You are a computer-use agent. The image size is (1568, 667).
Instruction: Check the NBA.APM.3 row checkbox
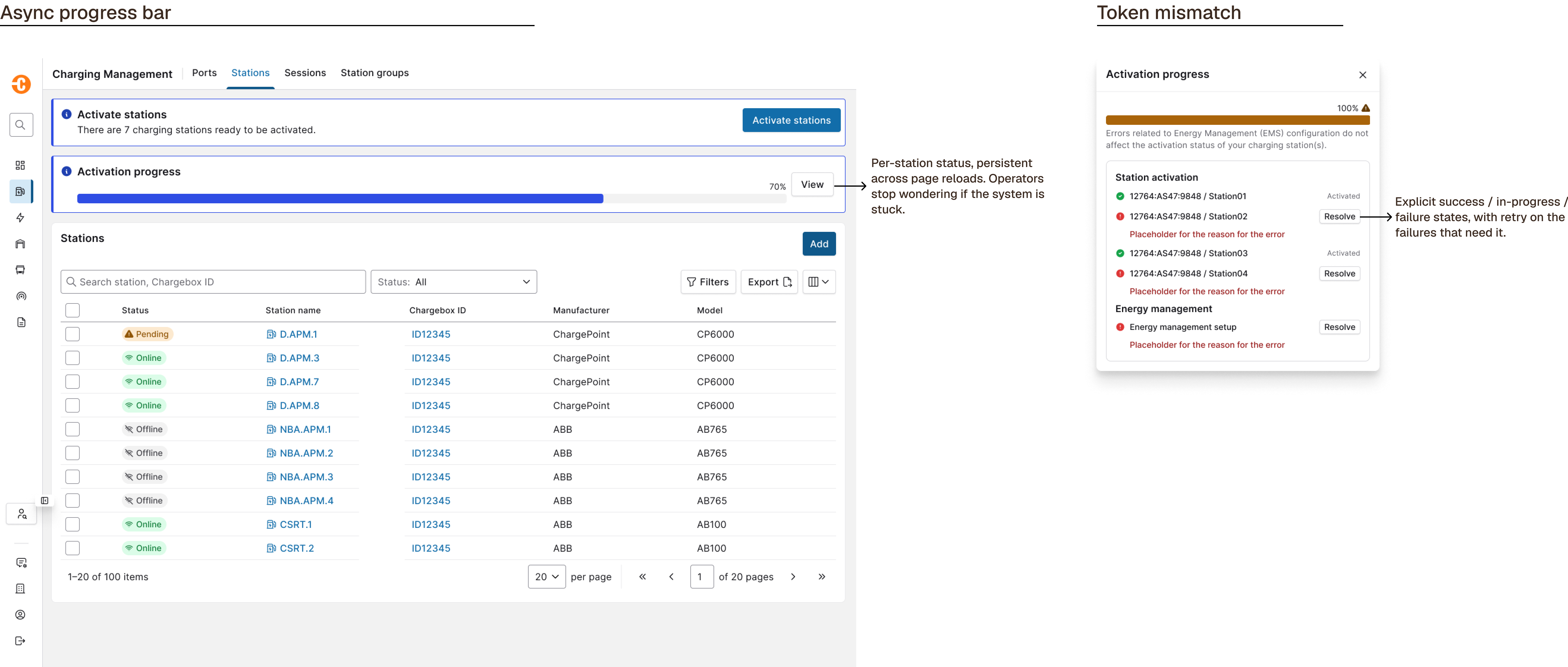tap(73, 476)
